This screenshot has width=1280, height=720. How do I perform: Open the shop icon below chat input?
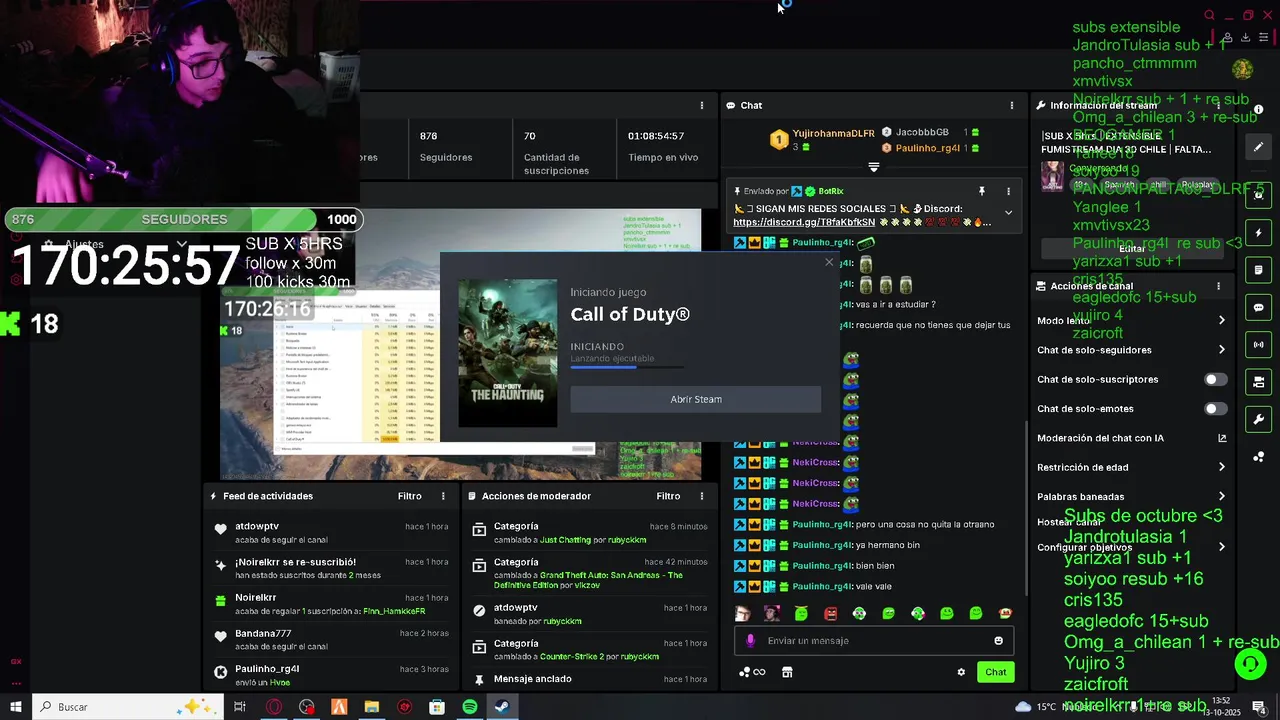click(787, 672)
